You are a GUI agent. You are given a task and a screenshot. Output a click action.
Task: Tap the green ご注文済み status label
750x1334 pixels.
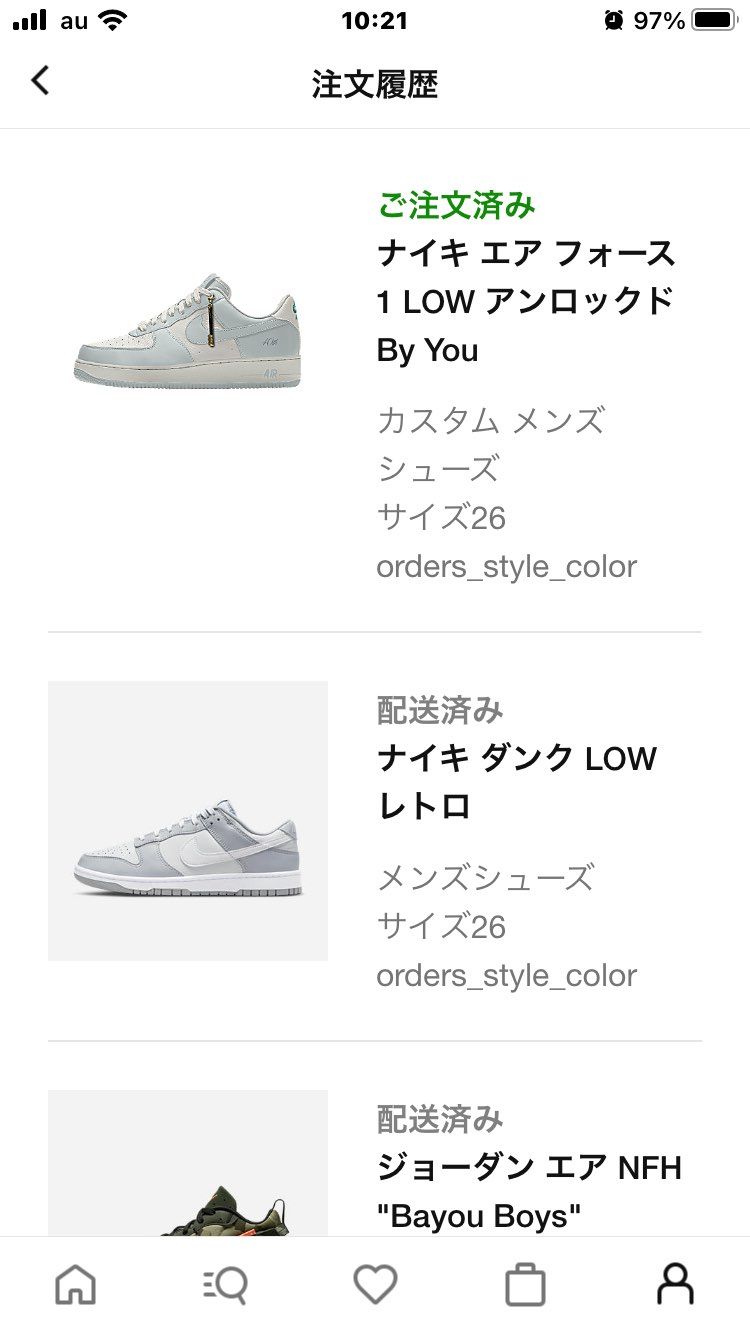click(x=456, y=206)
